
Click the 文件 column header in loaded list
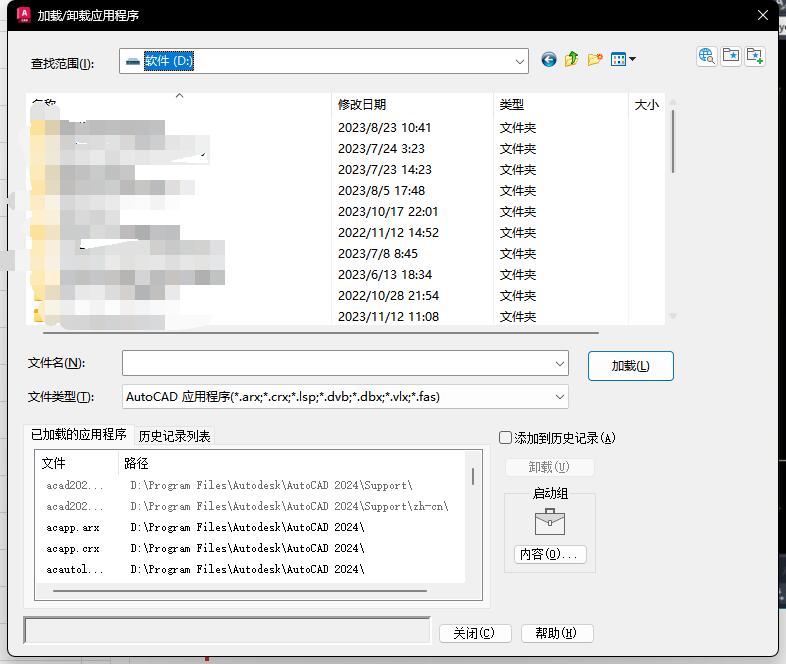[x=77, y=464]
